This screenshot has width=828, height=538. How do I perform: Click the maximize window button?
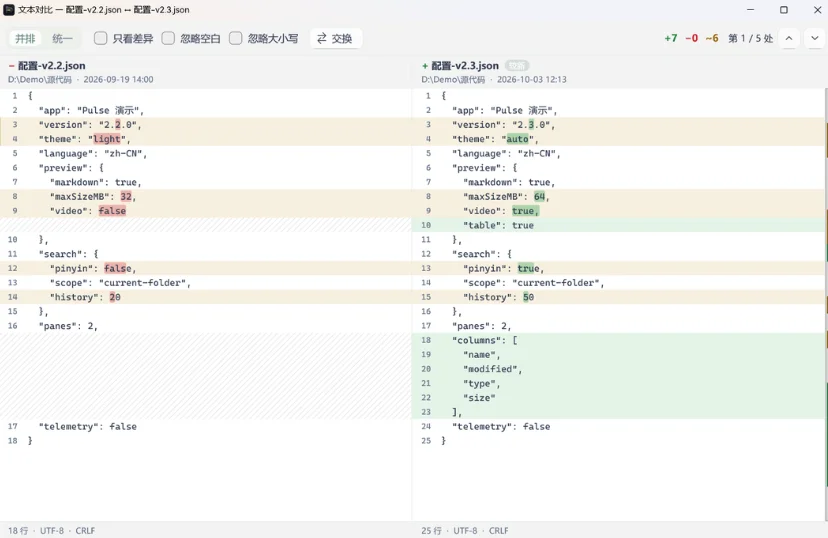(x=784, y=10)
